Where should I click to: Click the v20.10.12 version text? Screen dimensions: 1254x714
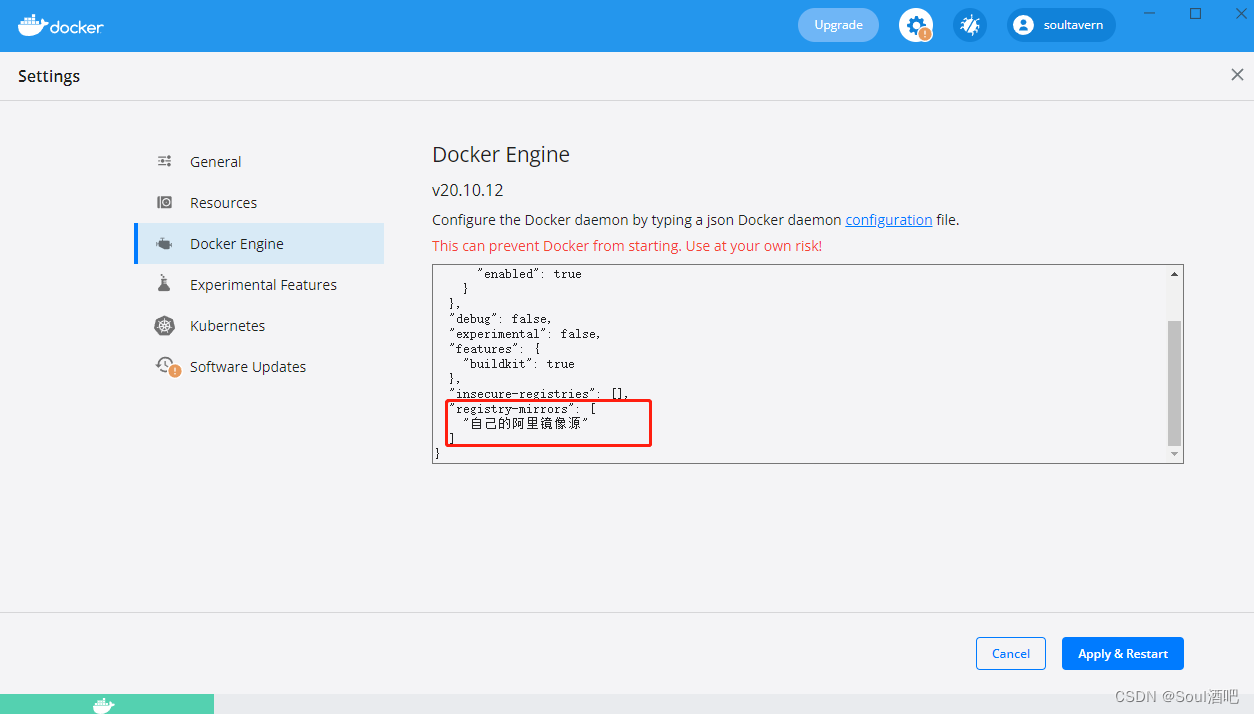467,190
